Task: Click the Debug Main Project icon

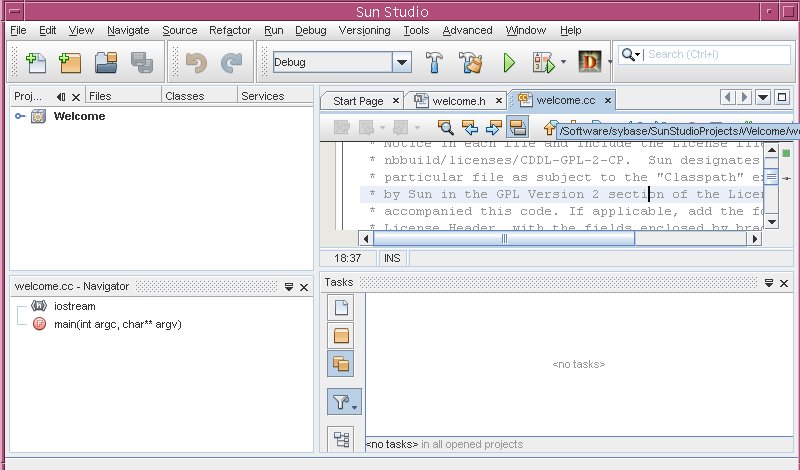Action: (x=543, y=63)
